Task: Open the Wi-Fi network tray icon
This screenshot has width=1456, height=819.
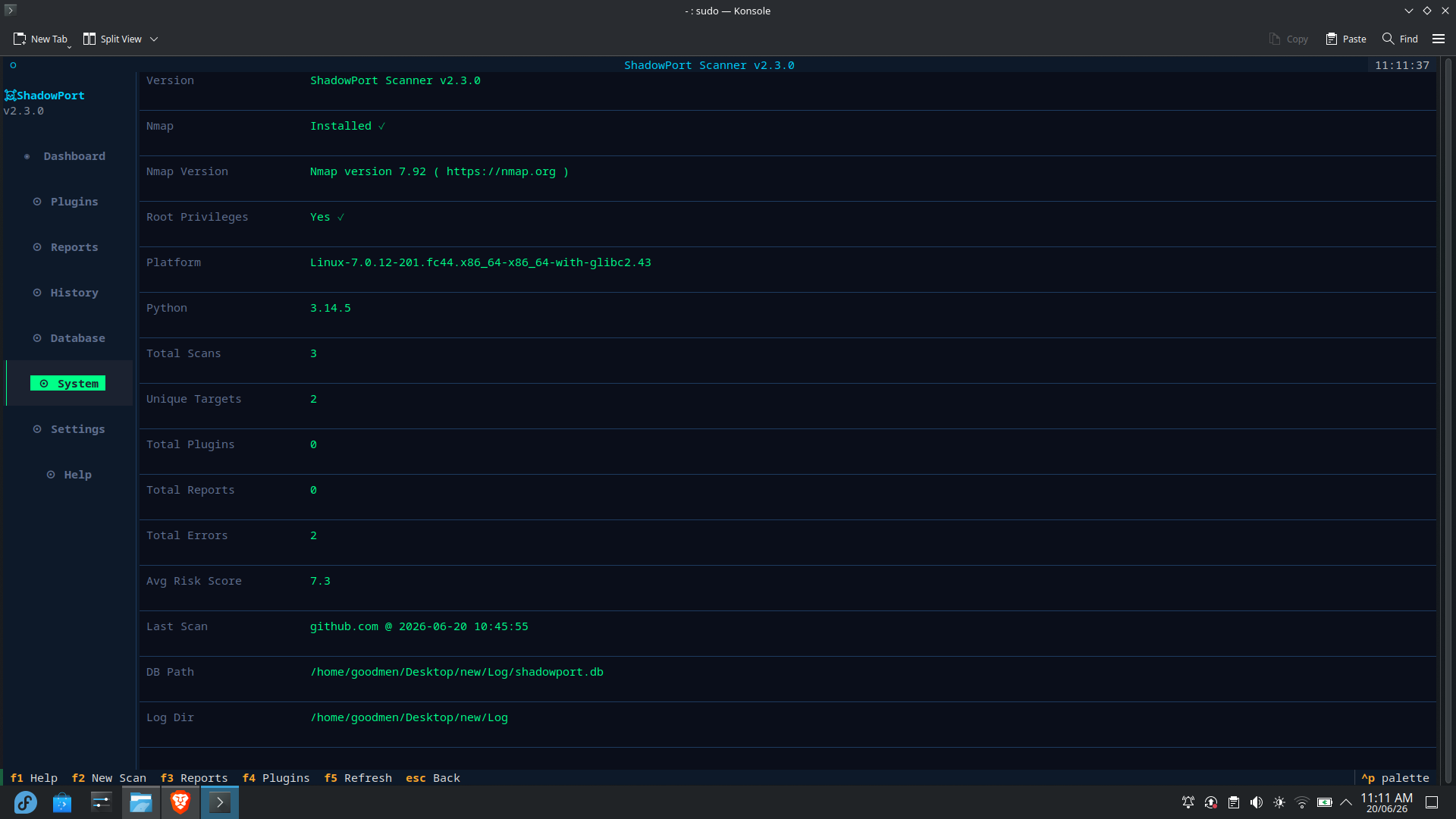Action: (1302, 802)
